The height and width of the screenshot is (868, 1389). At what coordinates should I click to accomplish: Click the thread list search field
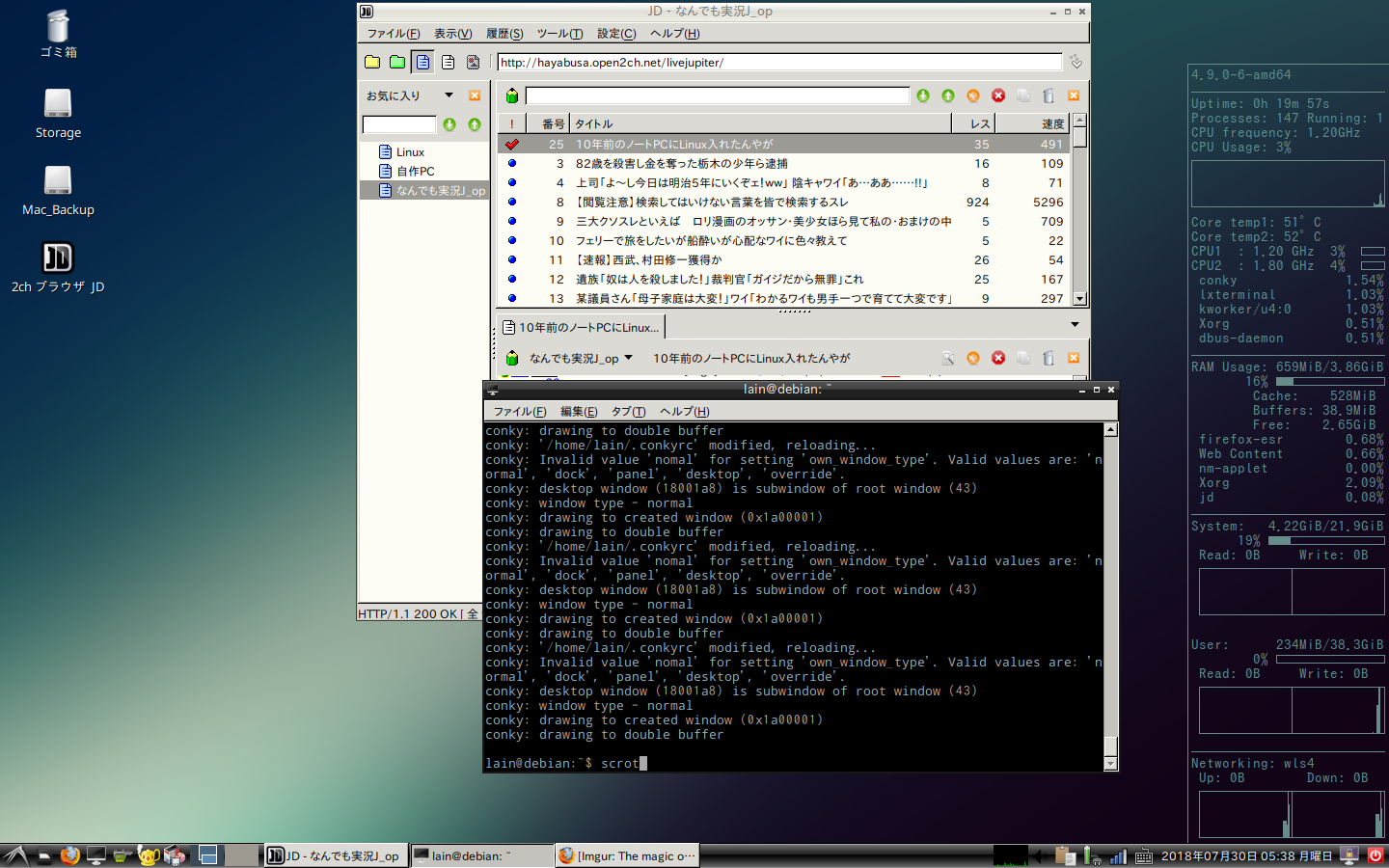point(718,95)
